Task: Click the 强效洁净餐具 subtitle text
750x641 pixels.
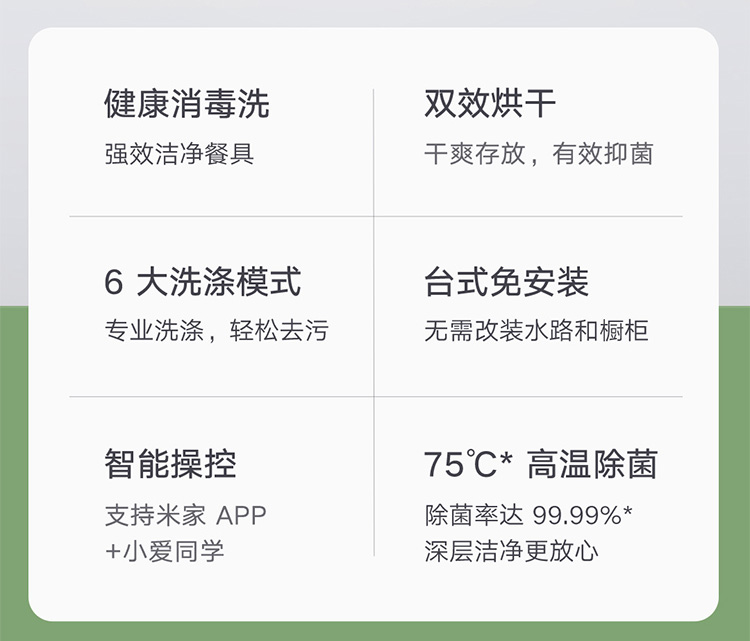Action: [179, 154]
